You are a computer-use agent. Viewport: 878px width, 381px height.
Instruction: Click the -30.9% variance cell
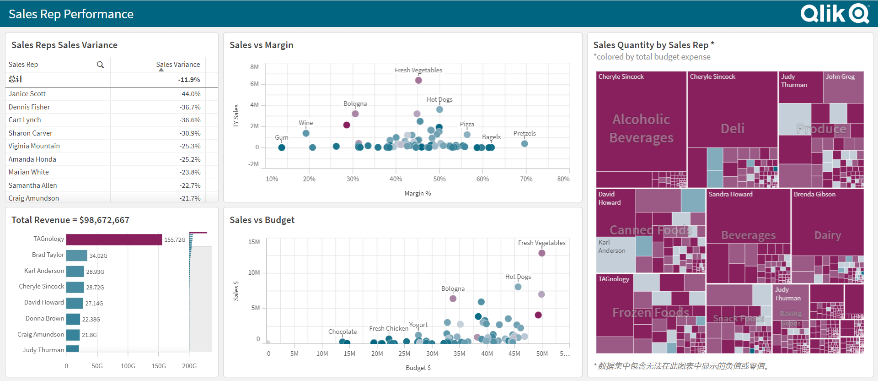(x=190, y=133)
